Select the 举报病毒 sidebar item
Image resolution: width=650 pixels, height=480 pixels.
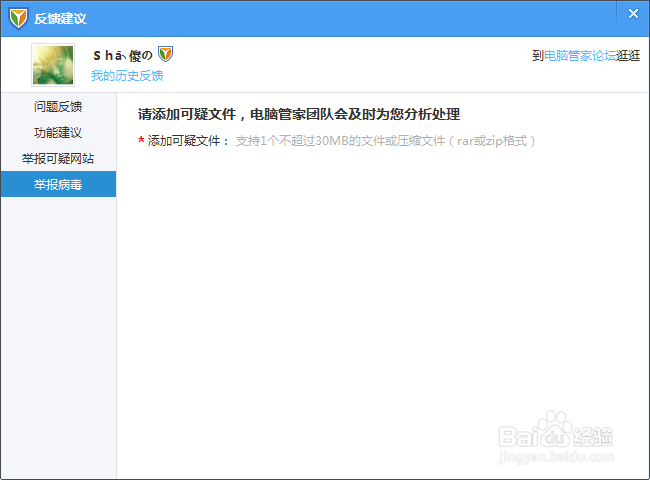pyautogui.click(x=58, y=184)
